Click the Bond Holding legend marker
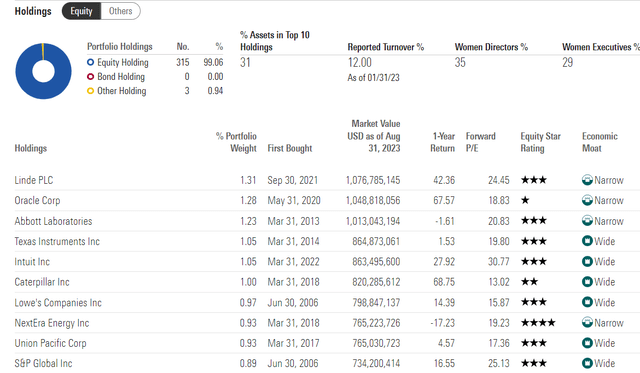This screenshot has width=640, height=373. coord(91,77)
